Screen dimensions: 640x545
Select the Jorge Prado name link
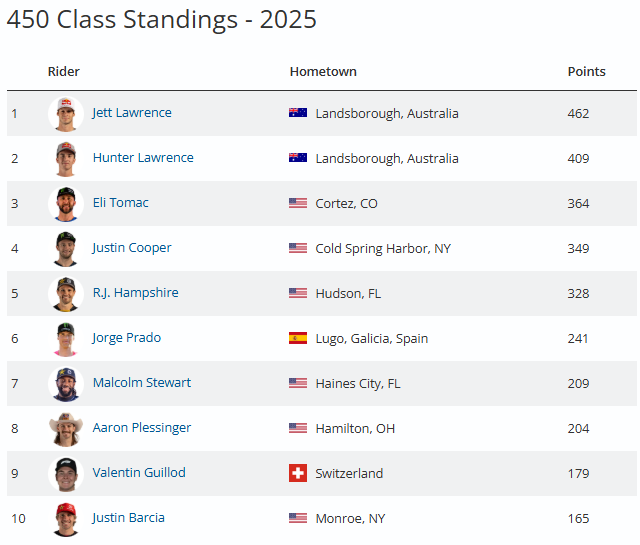click(x=126, y=338)
